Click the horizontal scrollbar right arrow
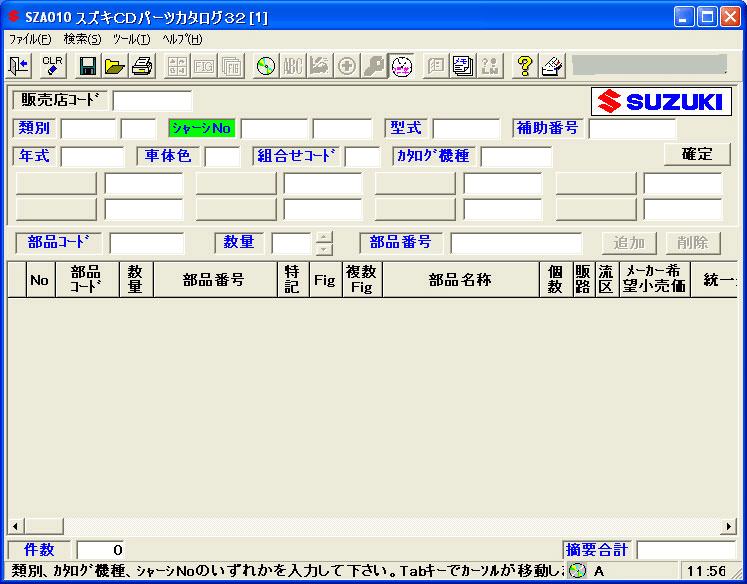 [729, 526]
